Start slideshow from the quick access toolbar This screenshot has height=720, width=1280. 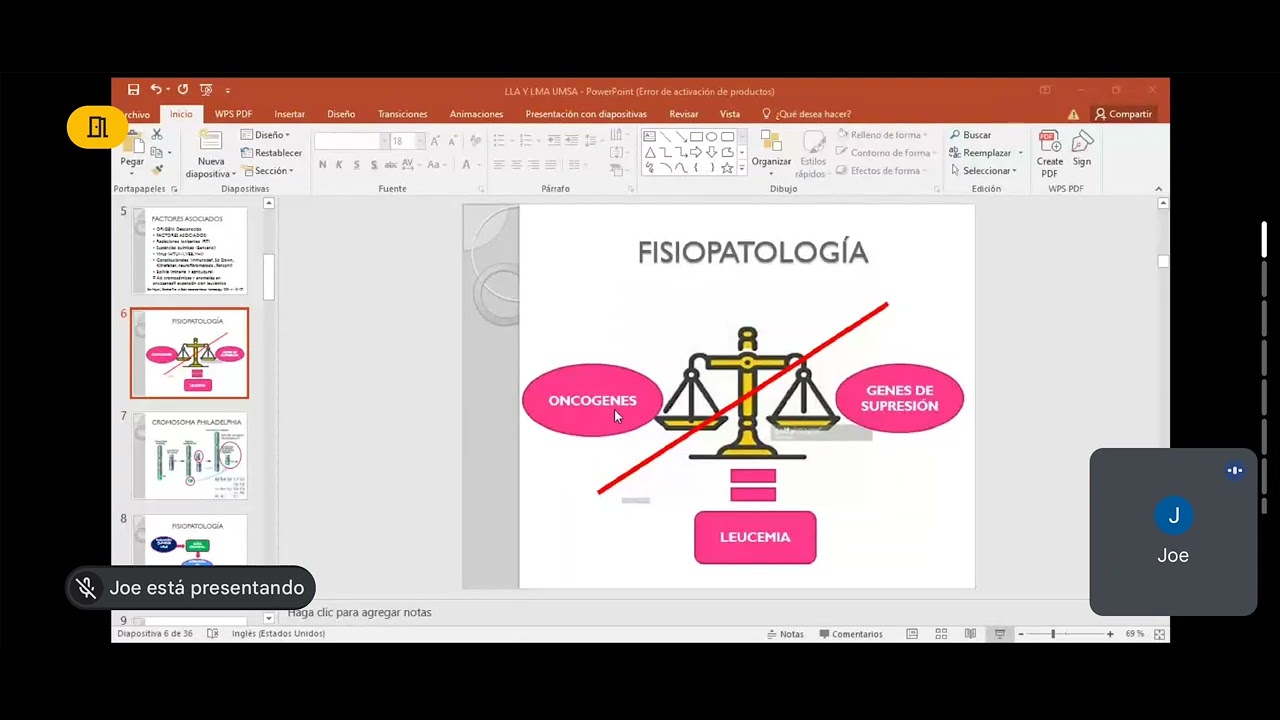coord(206,90)
